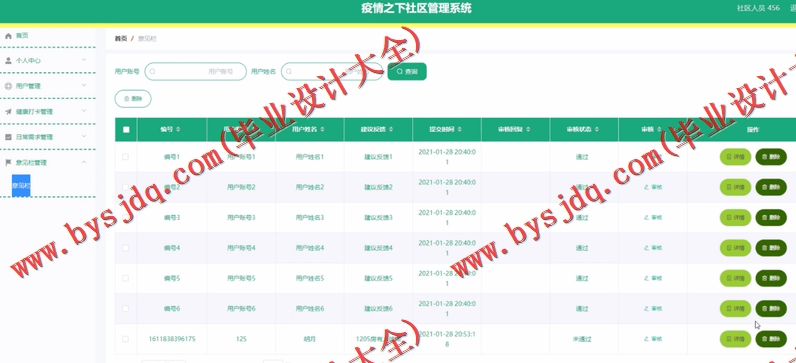Expand the 健康打卡管理 menu chevron

(84, 111)
